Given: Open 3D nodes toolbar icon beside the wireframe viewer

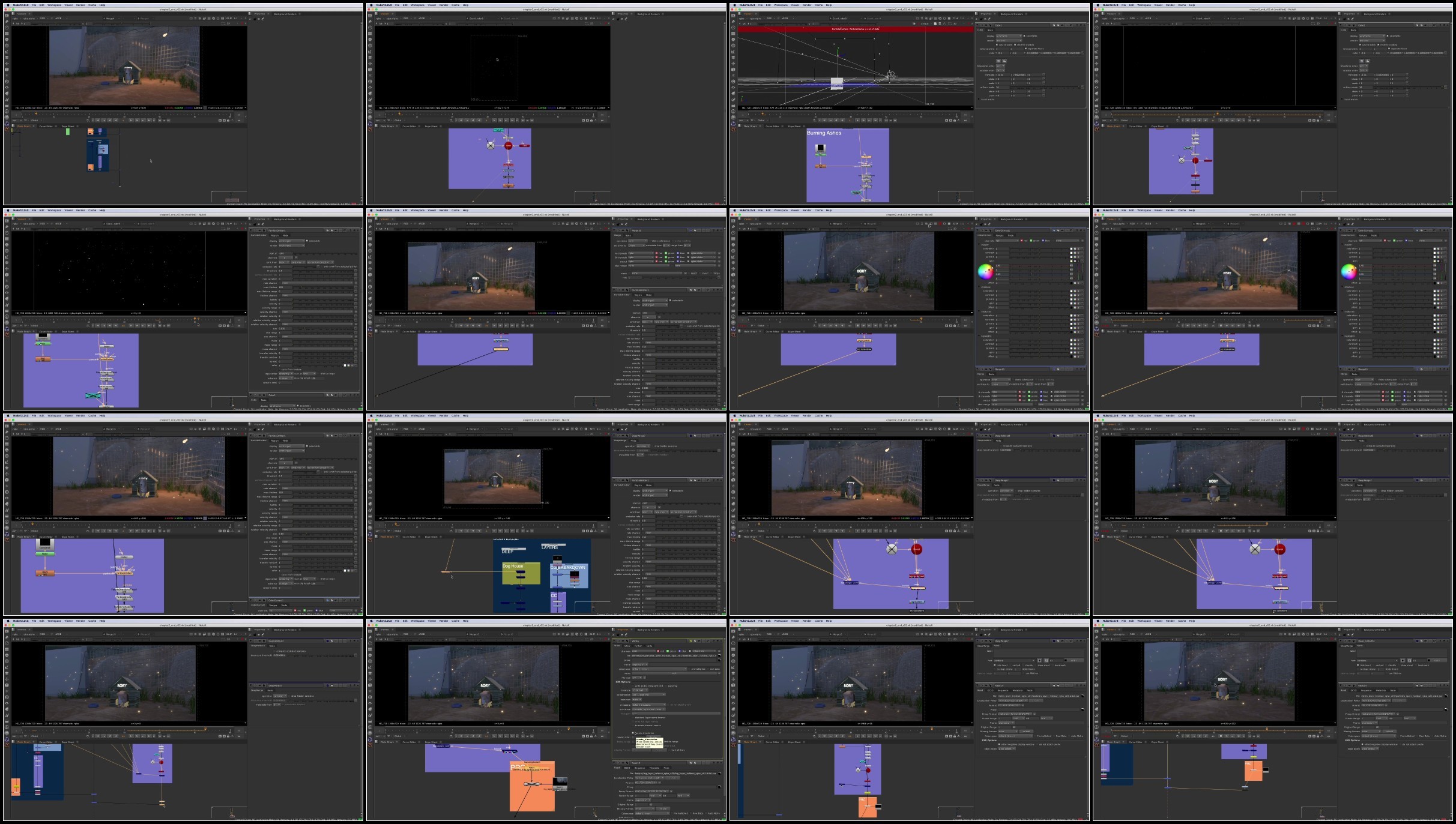Looking at the screenshot, I should pyautogui.click(x=733, y=70).
